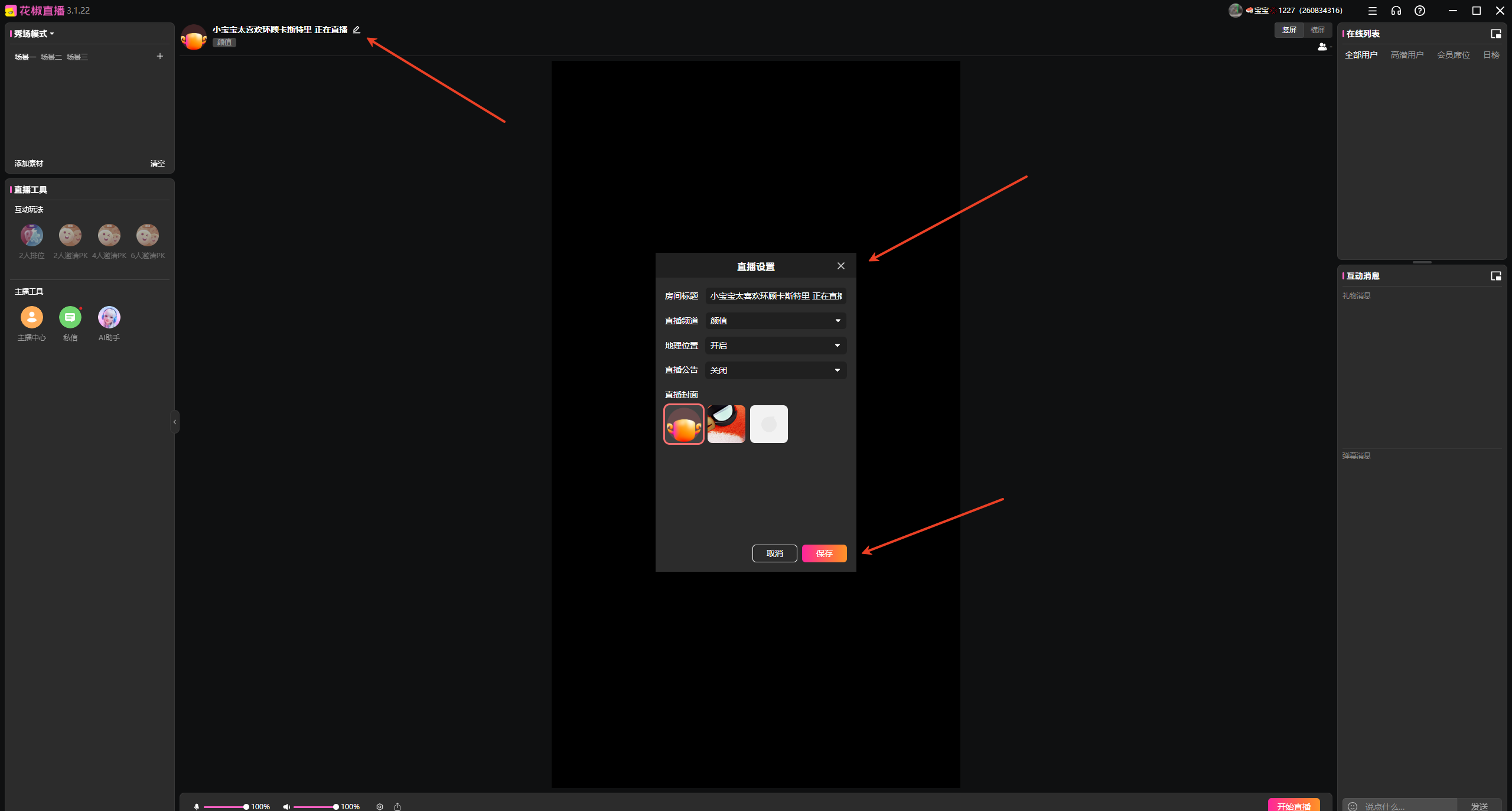The height and width of the screenshot is (811, 1512).
Task: Switch to 横屏 landscape mode
Action: [x=1317, y=30]
